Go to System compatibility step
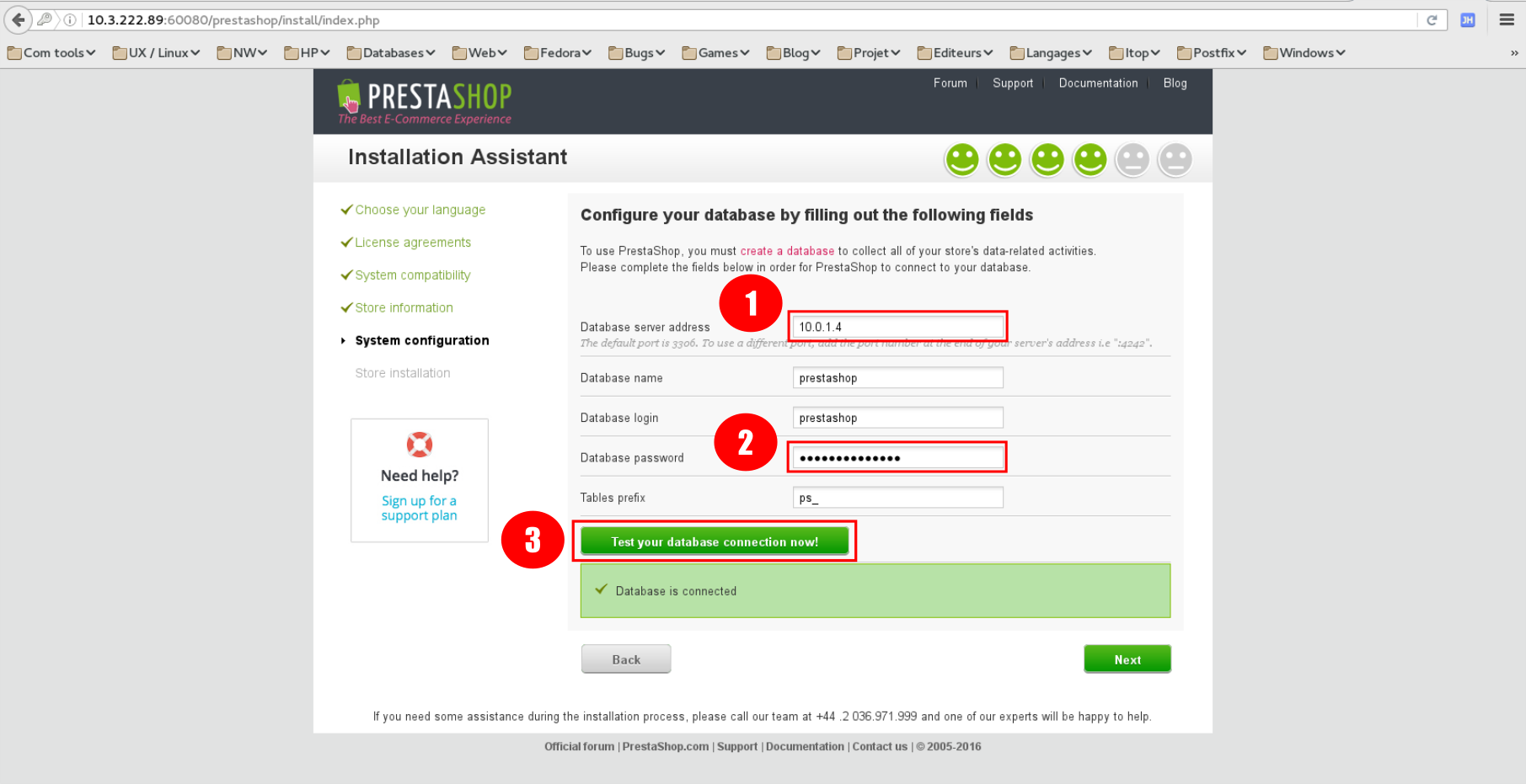Image resolution: width=1526 pixels, height=784 pixels. (x=413, y=275)
